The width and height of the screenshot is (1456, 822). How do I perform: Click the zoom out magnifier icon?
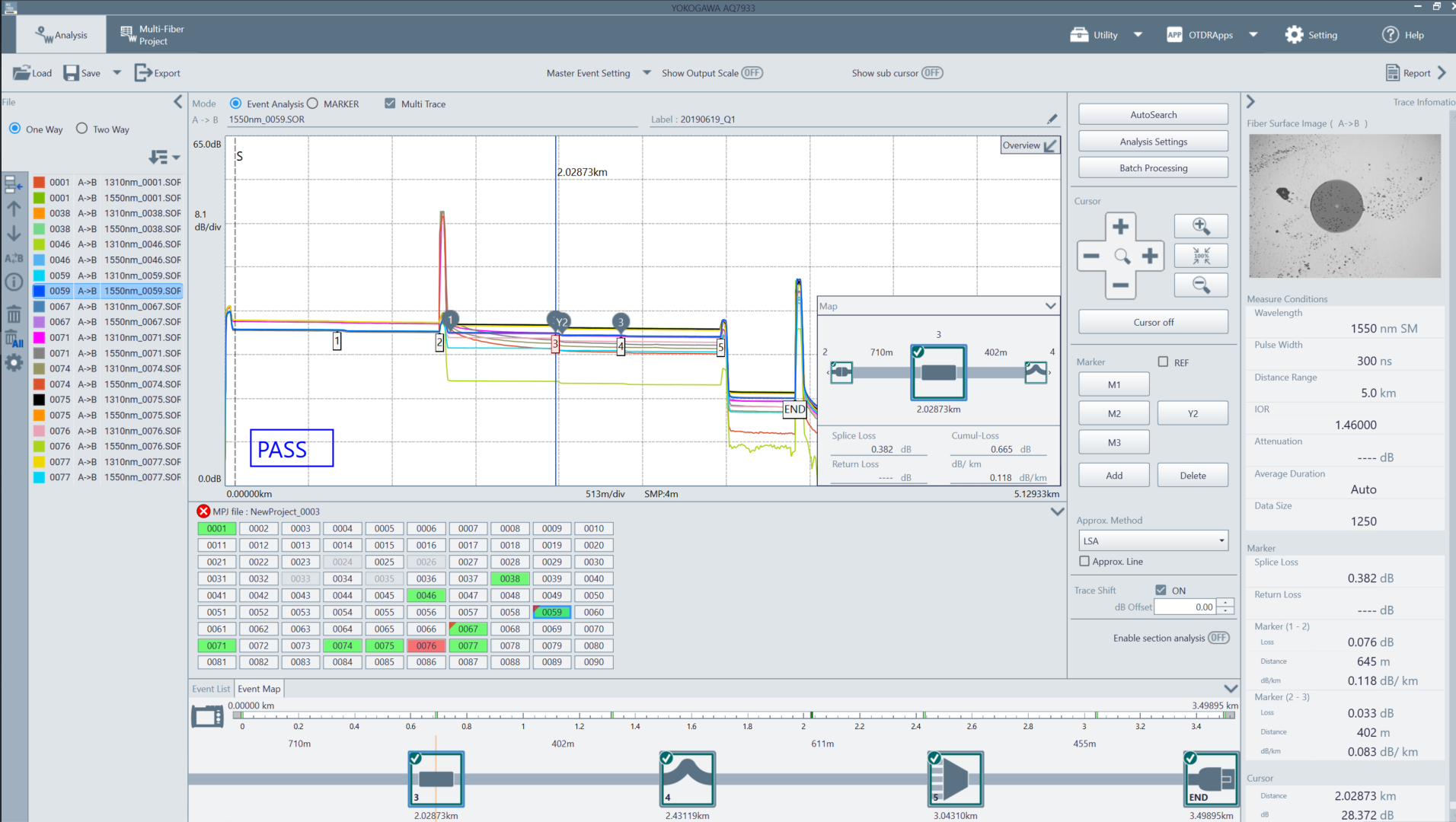coord(1200,285)
